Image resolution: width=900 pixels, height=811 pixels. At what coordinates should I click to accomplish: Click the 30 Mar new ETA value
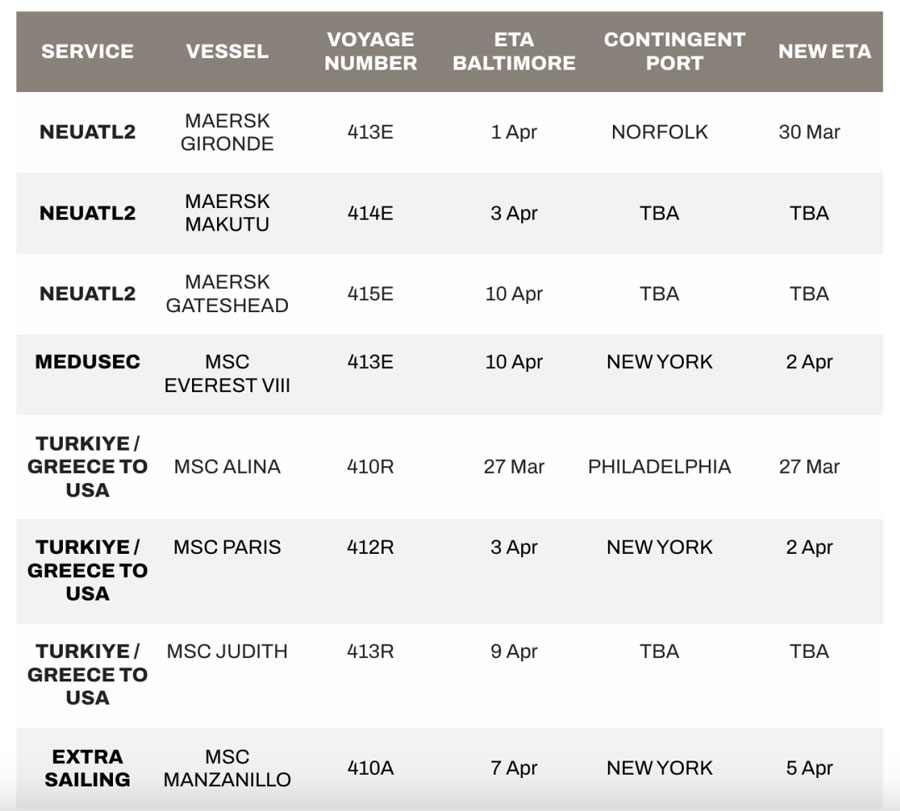809,132
